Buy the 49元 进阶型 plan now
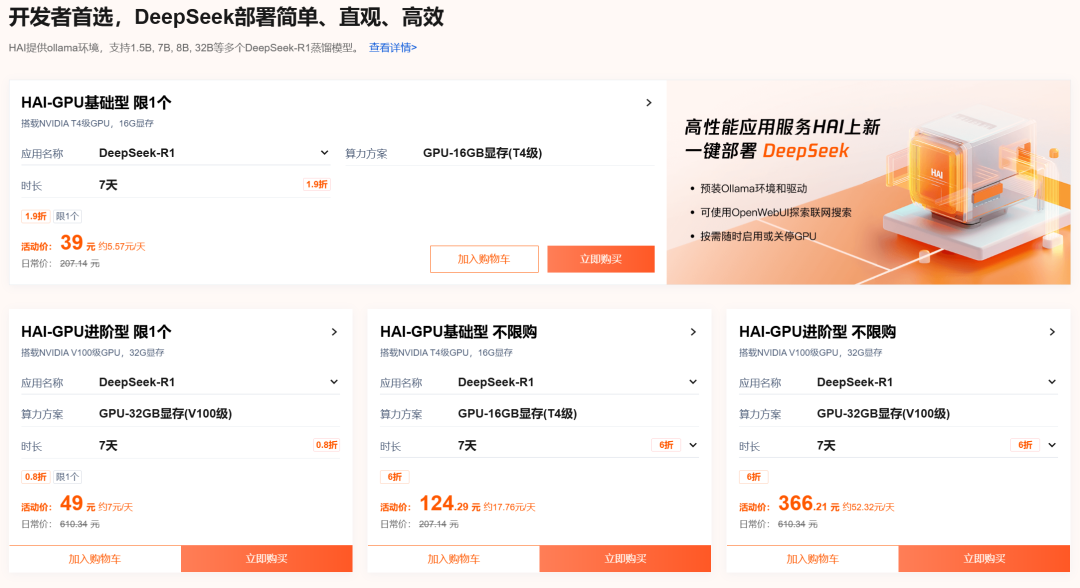 [267, 559]
